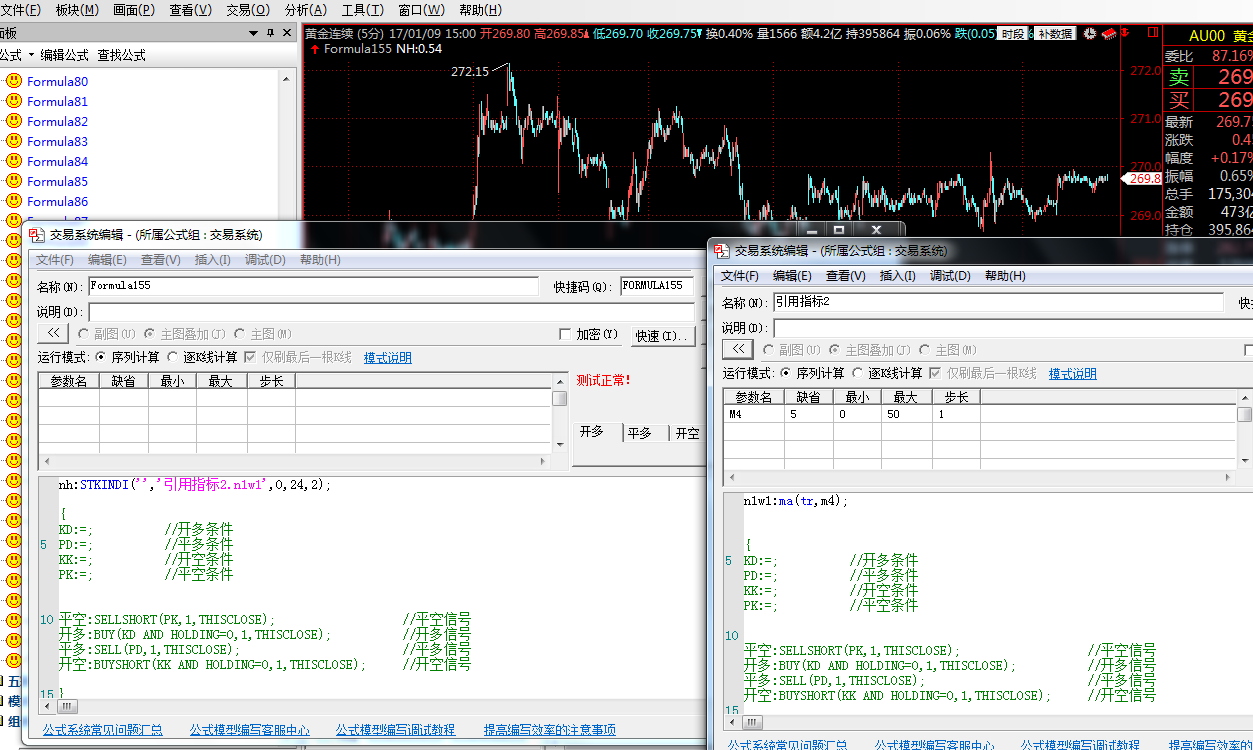Open 插入(I) menu in 引用指标2 editor
Image resolution: width=1253 pixels, height=750 pixels.
(x=896, y=276)
